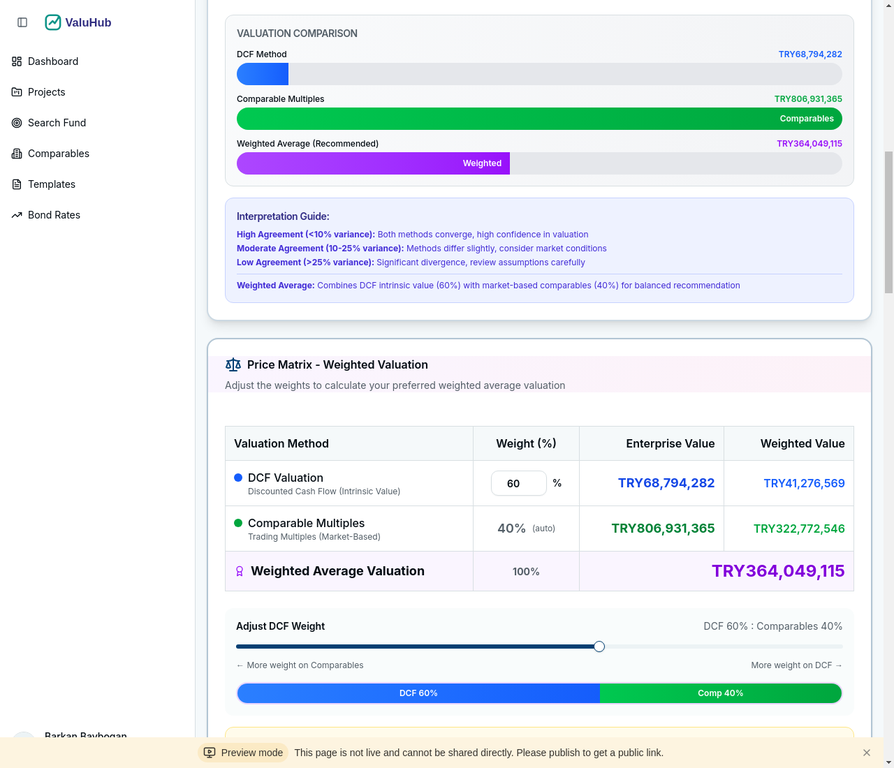Click the Bond Rates trend icon
Viewport: 894px width, 768px height.
tap(17, 215)
